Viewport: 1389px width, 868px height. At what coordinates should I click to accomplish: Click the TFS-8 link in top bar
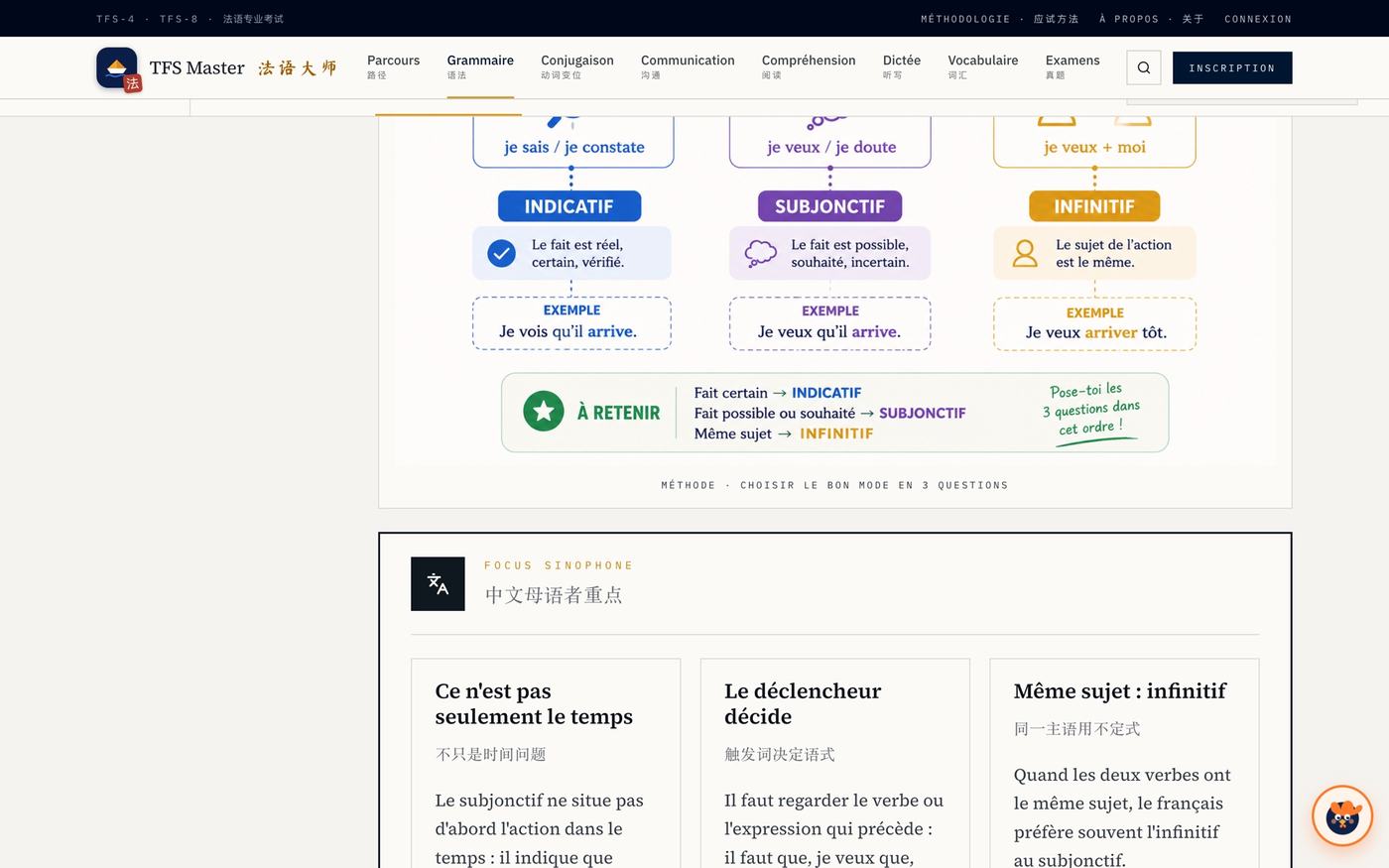pyautogui.click(x=179, y=19)
